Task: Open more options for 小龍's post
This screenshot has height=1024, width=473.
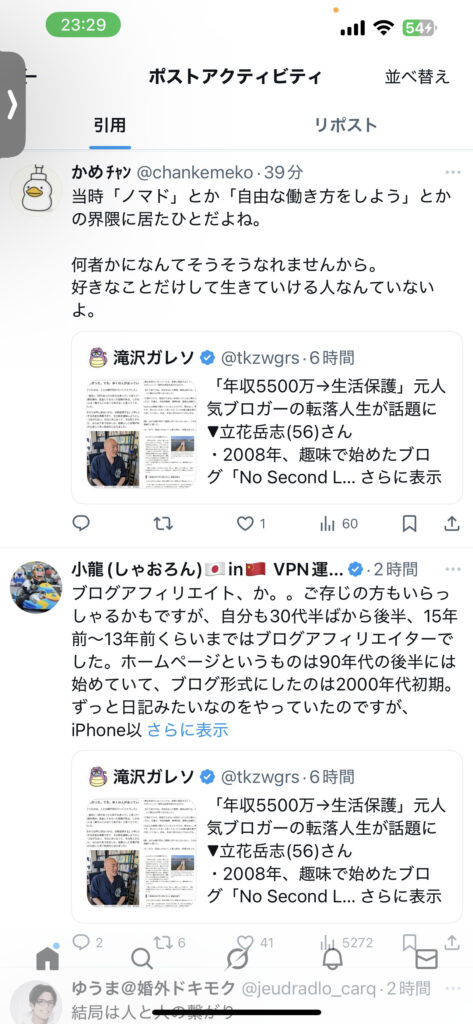Action: click(453, 569)
